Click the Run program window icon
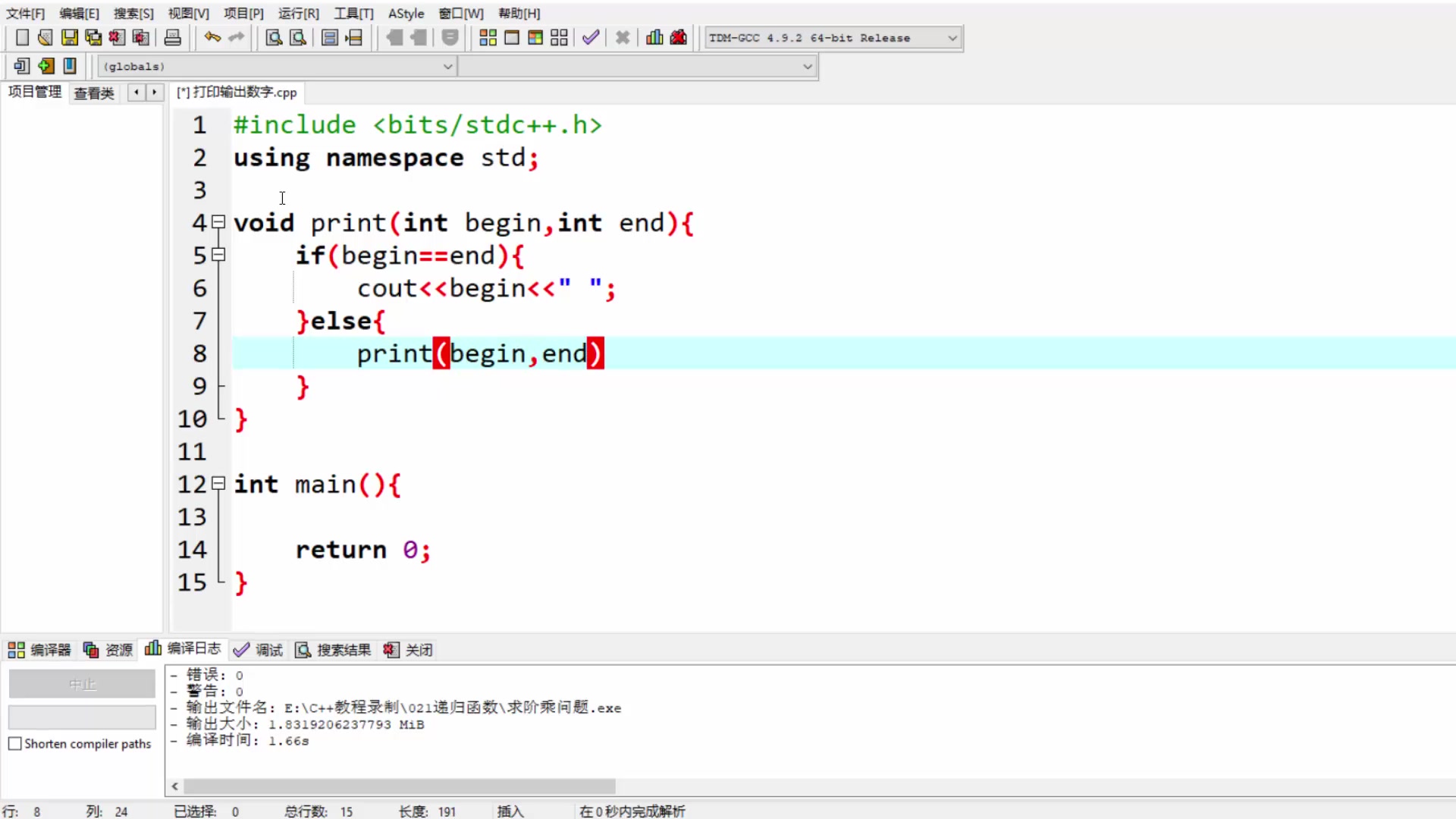The image size is (1456, 819). [x=512, y=37]
